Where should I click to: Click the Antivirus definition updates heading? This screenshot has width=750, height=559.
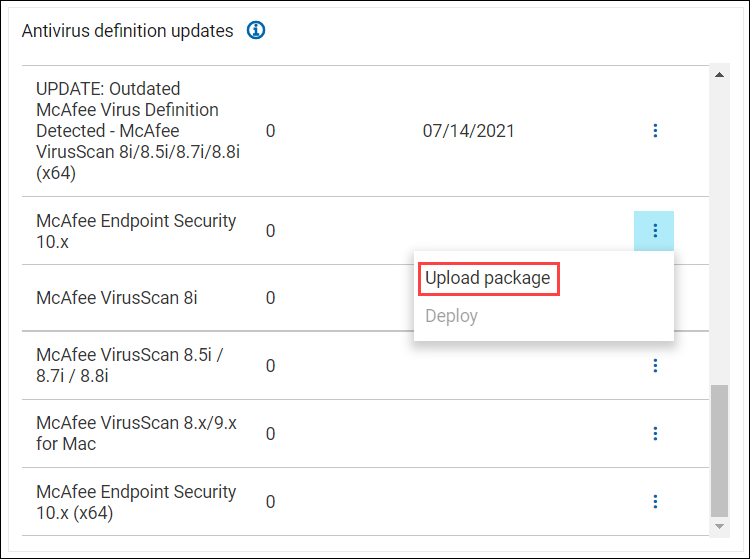click(x=127, y=31)
